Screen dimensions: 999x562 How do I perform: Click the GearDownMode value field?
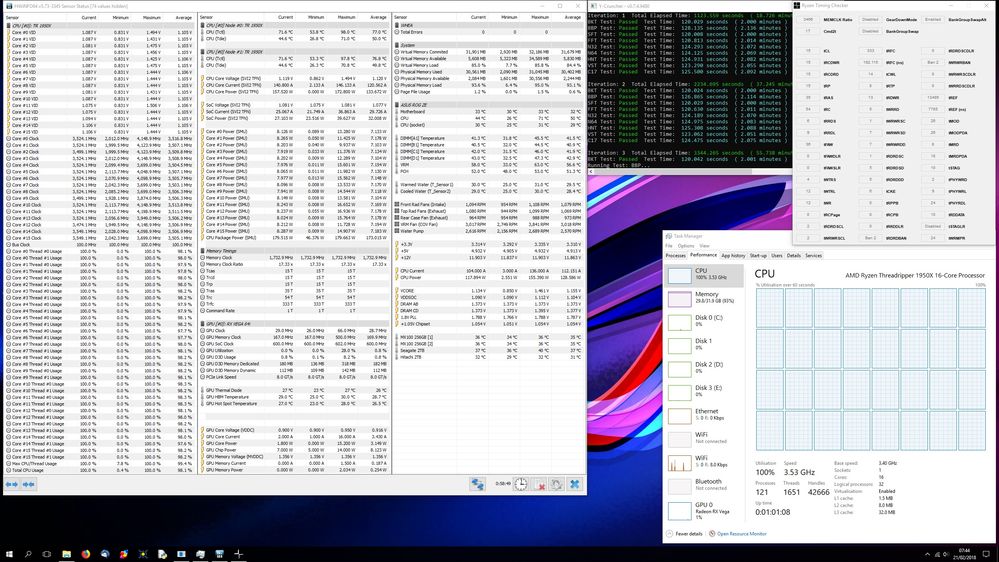click(x=870, y=20)
